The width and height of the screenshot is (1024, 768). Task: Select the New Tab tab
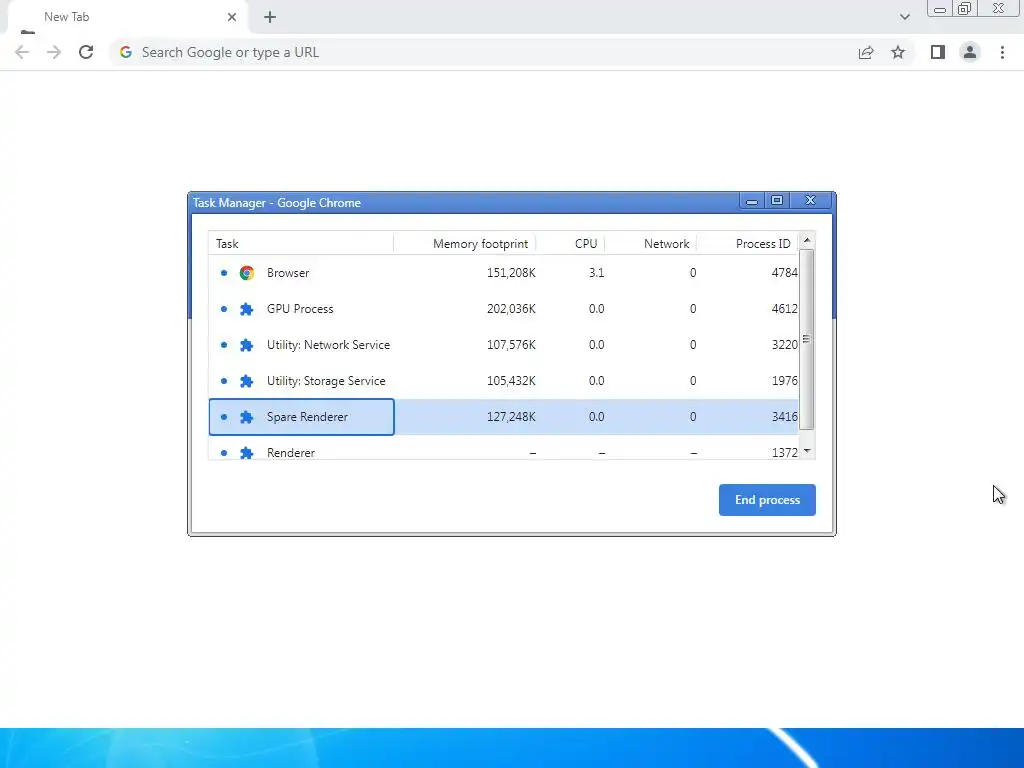pos(128,18)
